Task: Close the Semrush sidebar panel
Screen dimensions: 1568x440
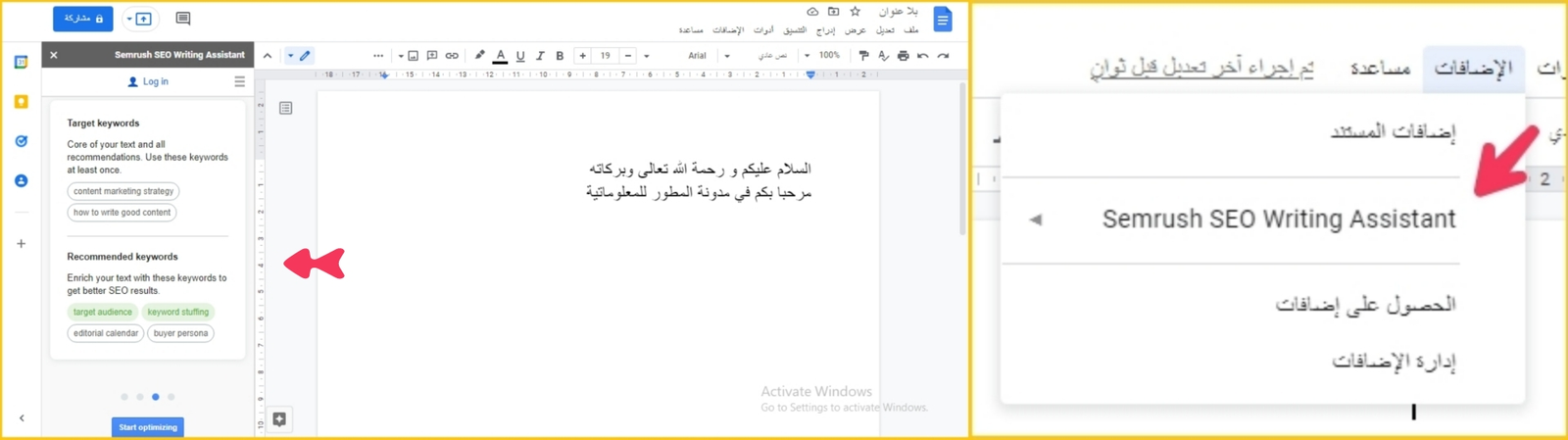Action: point(54,55)
